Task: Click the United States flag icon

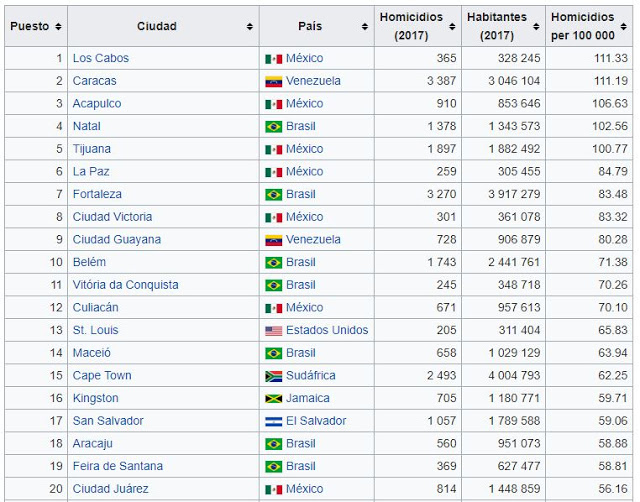Action: 273,330
